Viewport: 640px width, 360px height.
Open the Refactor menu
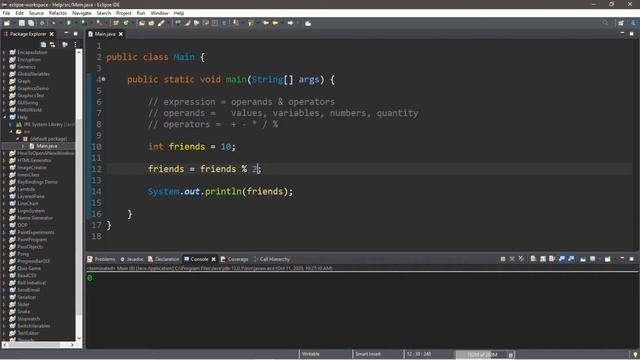(58, 13)
